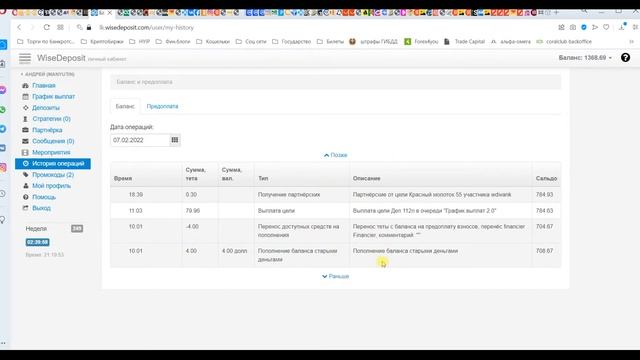This screenshot has height=360, width=640.
Task: Open Мой профиль in the sidebar
Action: click(x=51, y=186)
